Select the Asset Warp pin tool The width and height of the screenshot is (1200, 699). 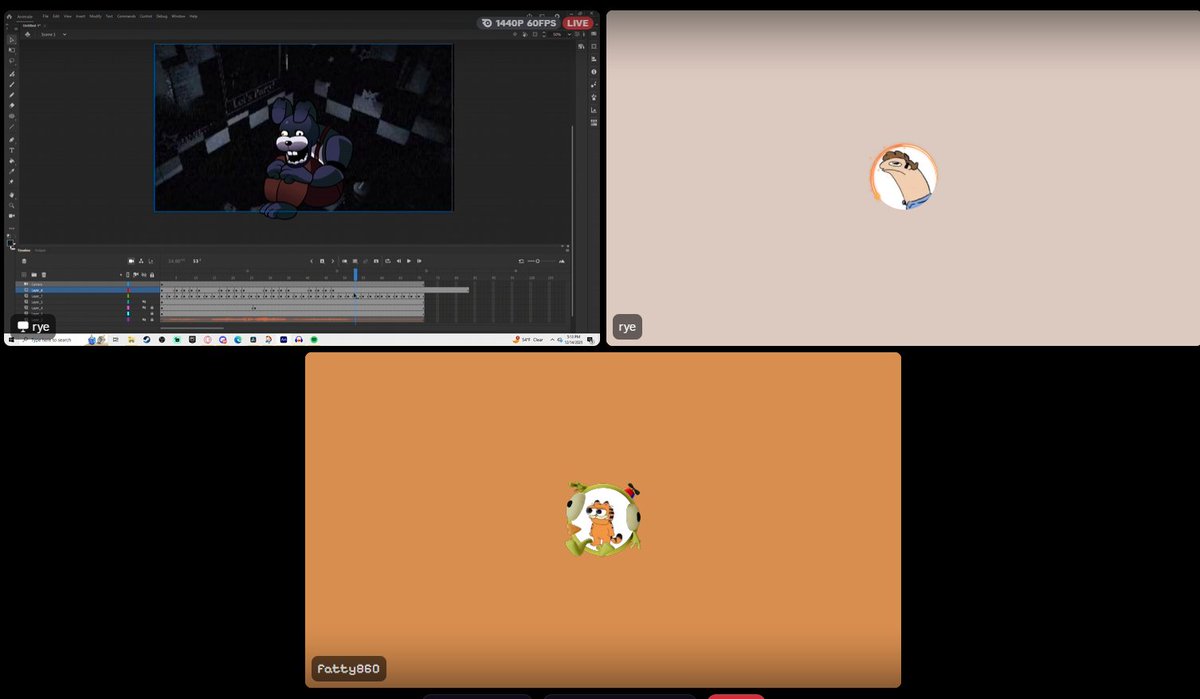pos(11,181)
